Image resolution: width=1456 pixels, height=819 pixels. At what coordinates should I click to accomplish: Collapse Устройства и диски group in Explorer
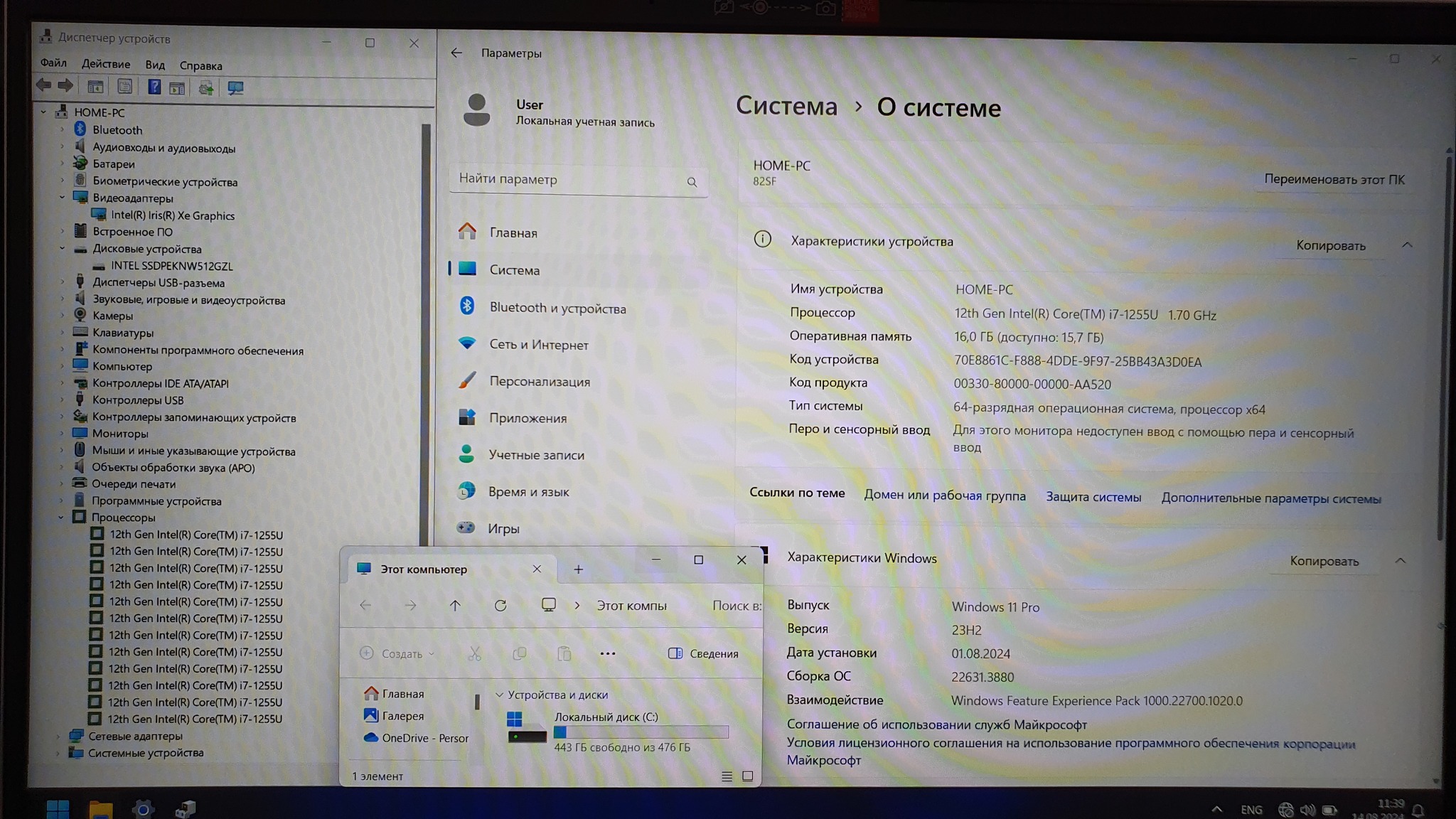(499, 695)
